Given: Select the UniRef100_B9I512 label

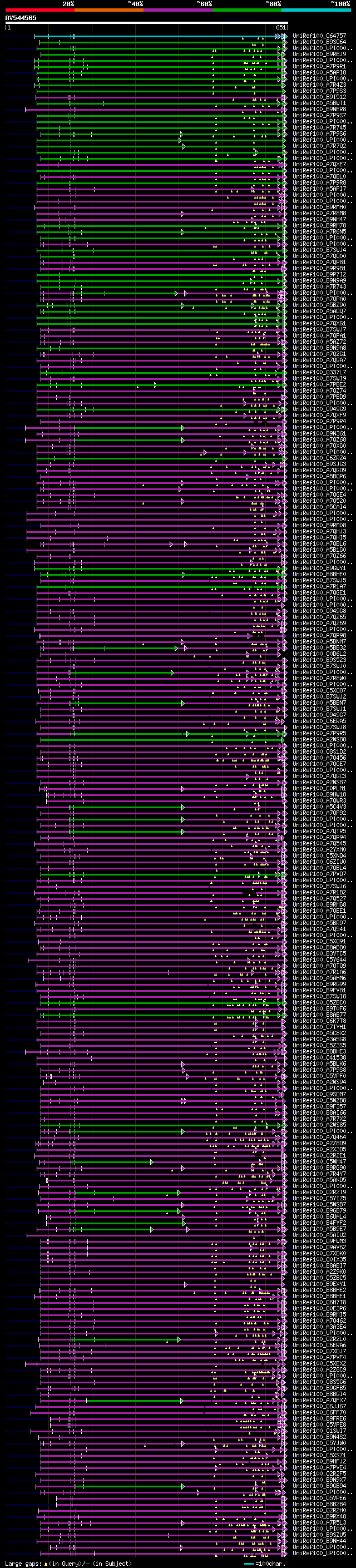Looking at the screenshot, I should 319,97.
